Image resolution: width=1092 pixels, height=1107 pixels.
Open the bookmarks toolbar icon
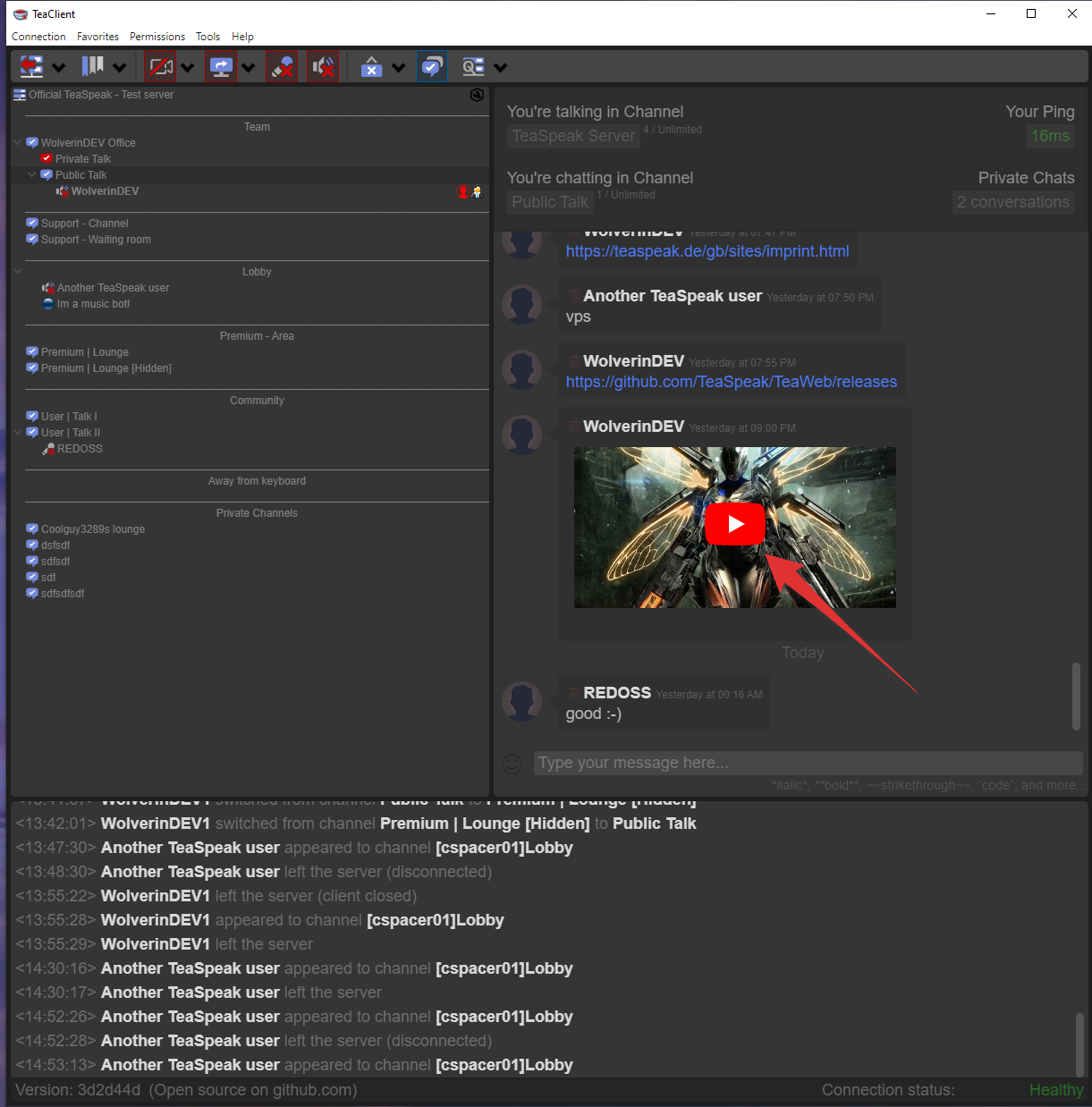pos(93,67)
